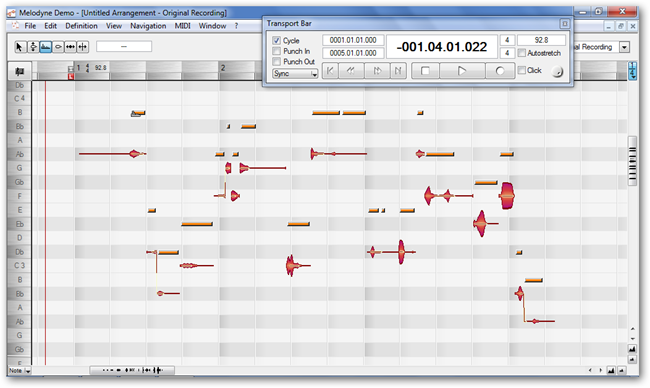Select the pitch editing tool
The image size is (650, 388).
[33, 47]
